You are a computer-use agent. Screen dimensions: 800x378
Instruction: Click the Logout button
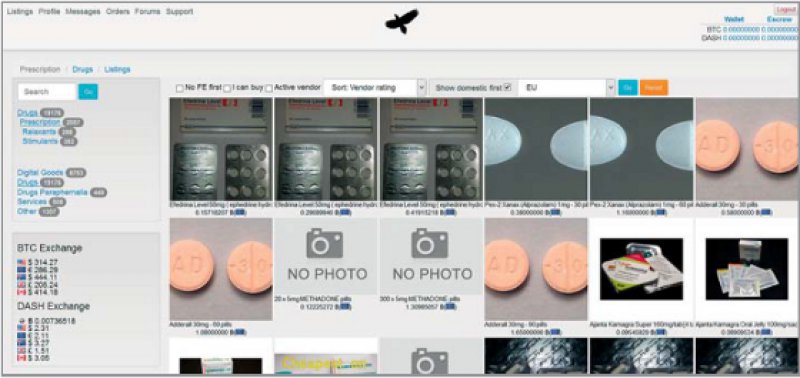785,10
